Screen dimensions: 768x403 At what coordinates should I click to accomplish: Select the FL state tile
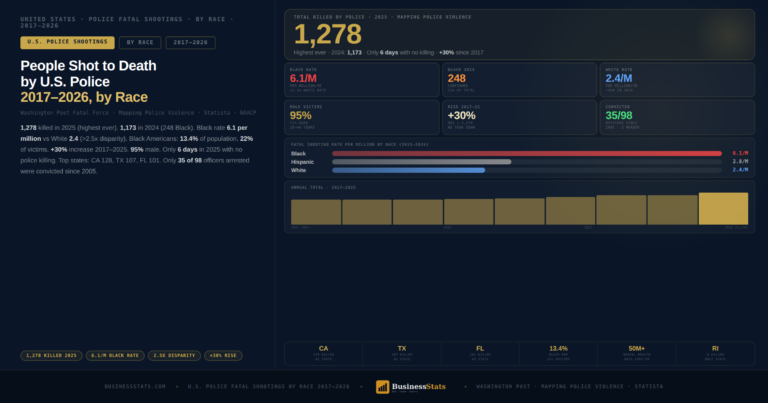480,354
